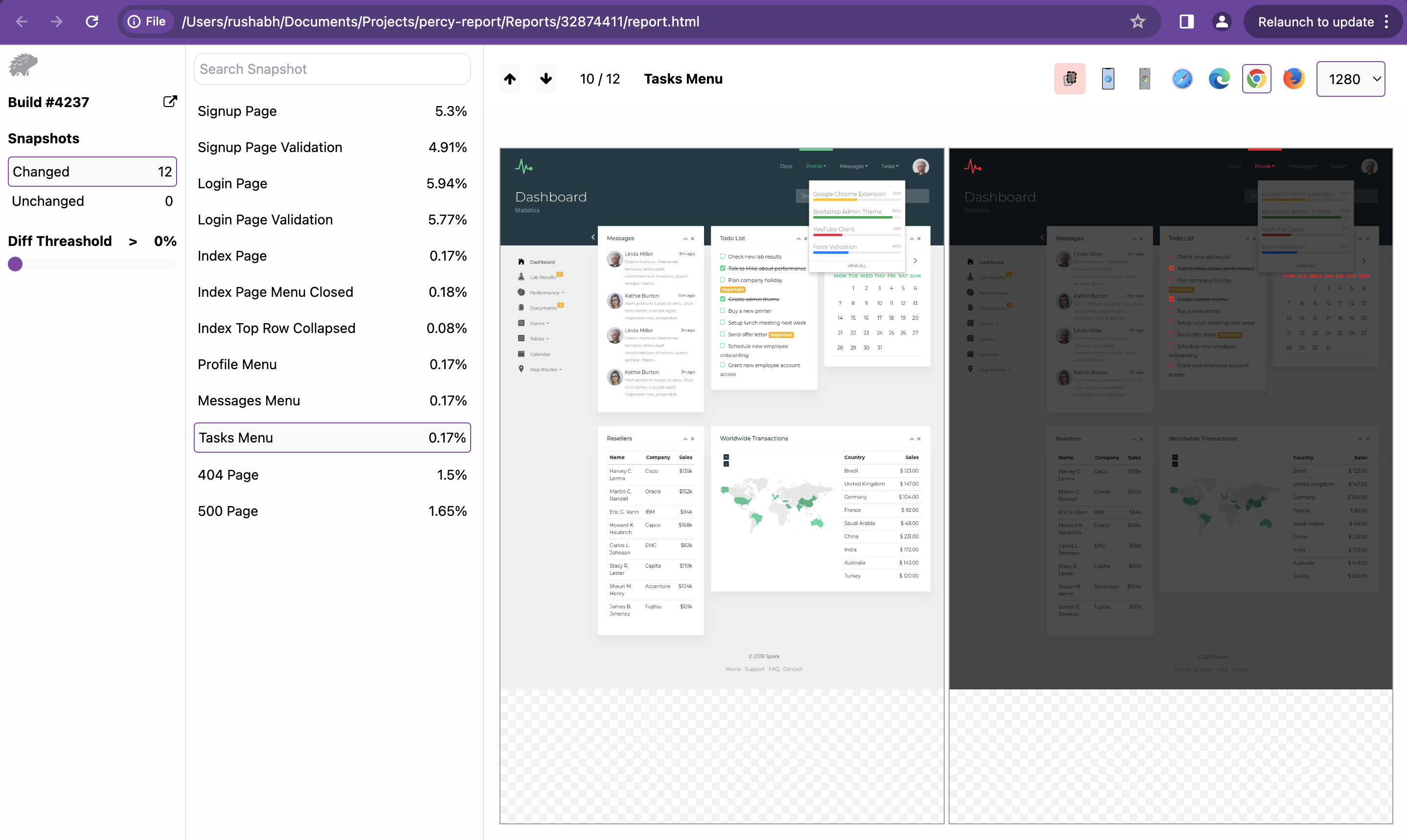Click the baseline Tasks Menu screenshot
This screenshot has height=840, width=1407.
pos(721,419)
